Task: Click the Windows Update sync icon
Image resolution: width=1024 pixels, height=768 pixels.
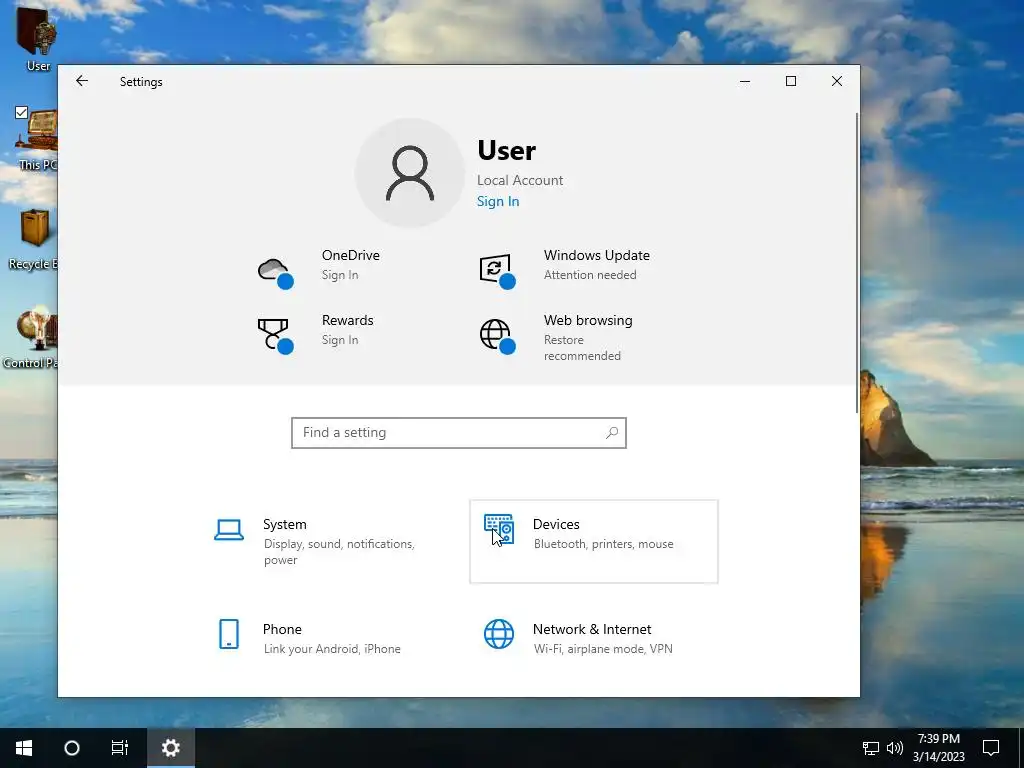Action: 497,271
